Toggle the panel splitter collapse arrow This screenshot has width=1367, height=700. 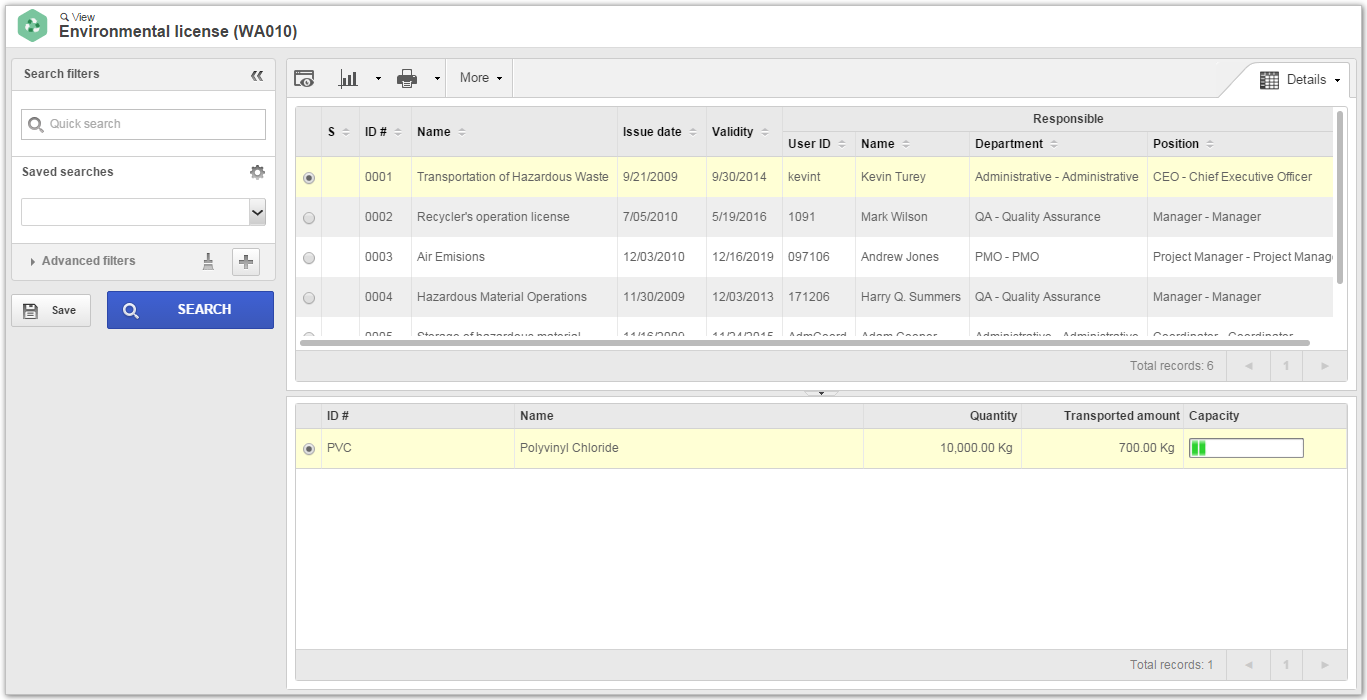[x=821, y=393]
